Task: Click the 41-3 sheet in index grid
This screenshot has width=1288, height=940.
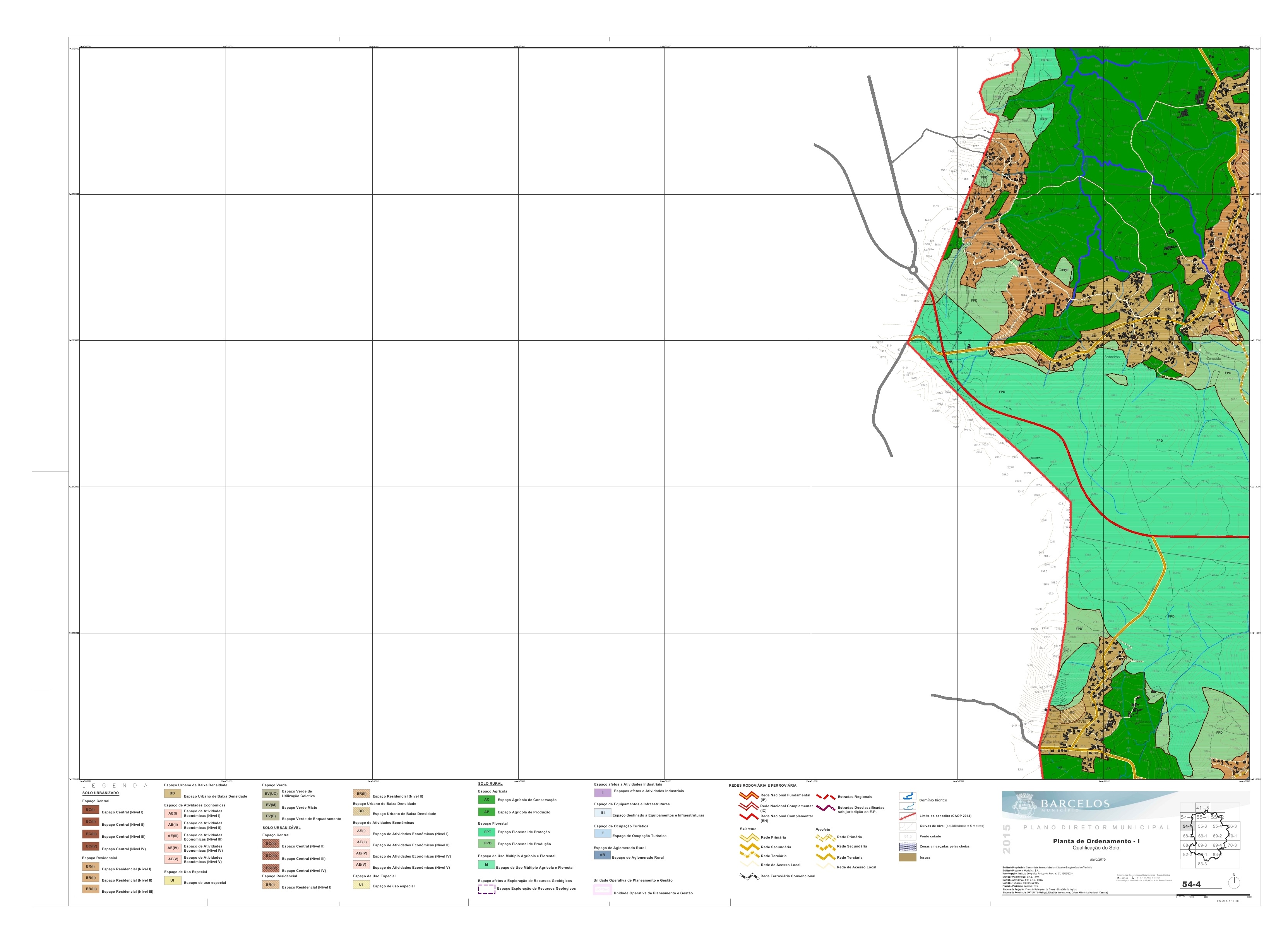Action: pos(1202,808)
